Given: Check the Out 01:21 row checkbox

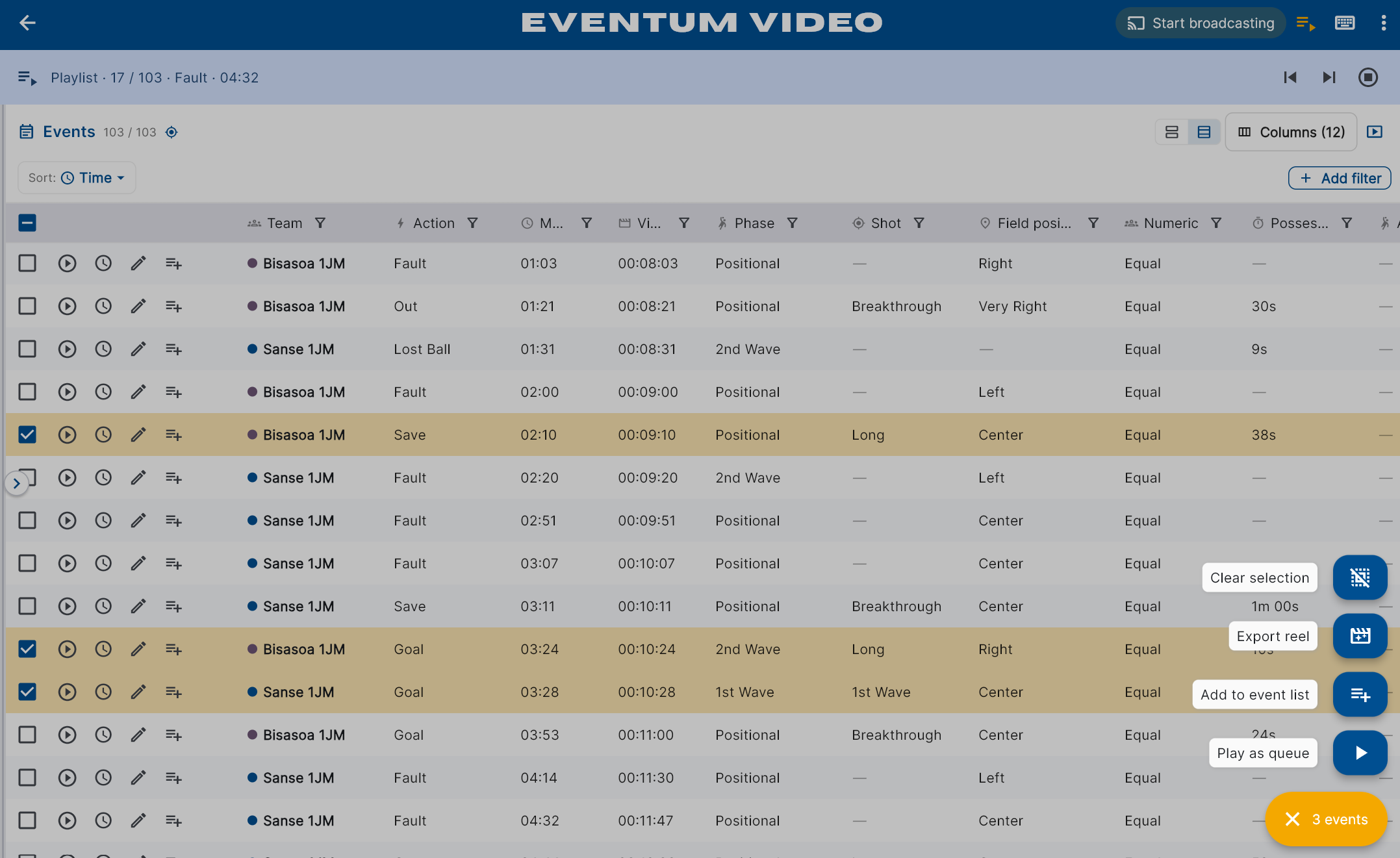Looking at the screenshot, I should [x=27, y=307].
